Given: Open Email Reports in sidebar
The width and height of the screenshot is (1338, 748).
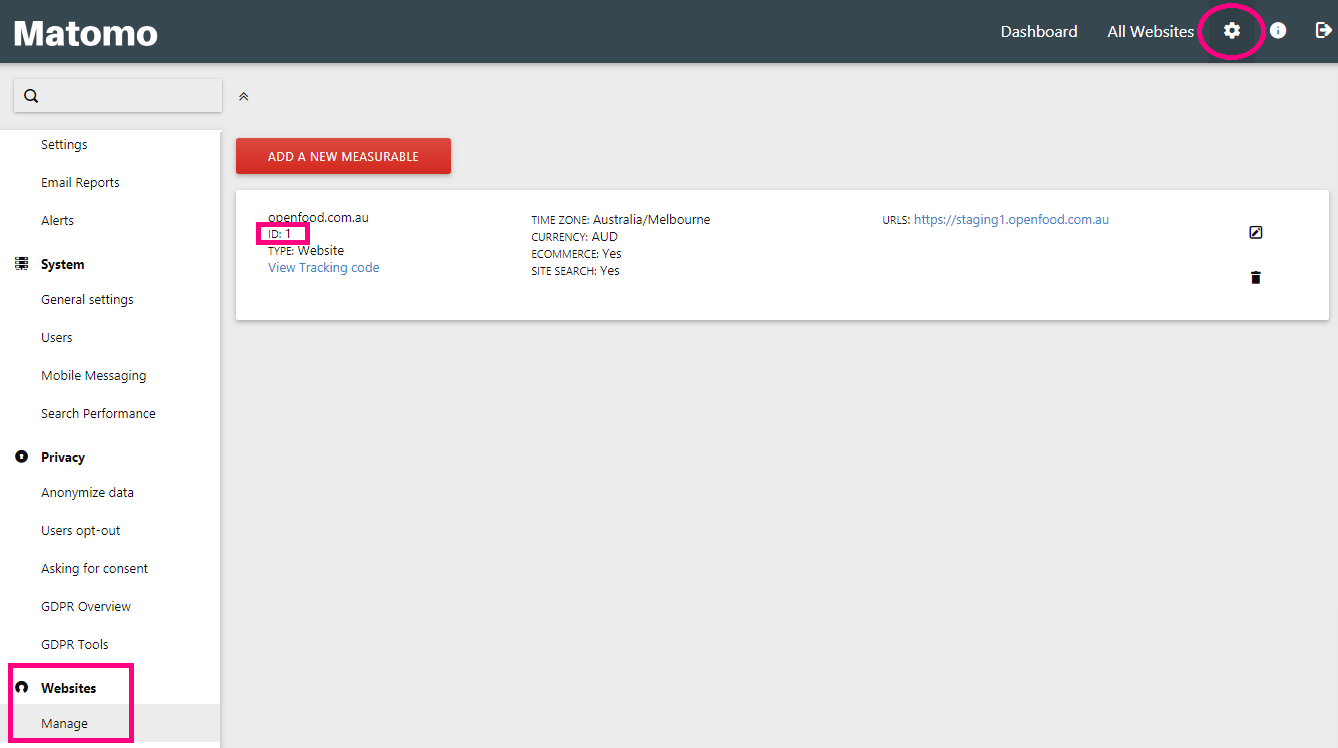Looking at the screenshot, I should pos(80,182).
